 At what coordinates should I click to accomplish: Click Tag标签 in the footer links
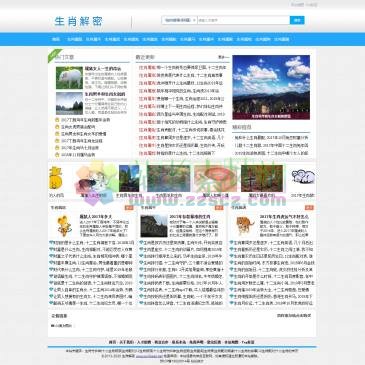pos(248,342)
